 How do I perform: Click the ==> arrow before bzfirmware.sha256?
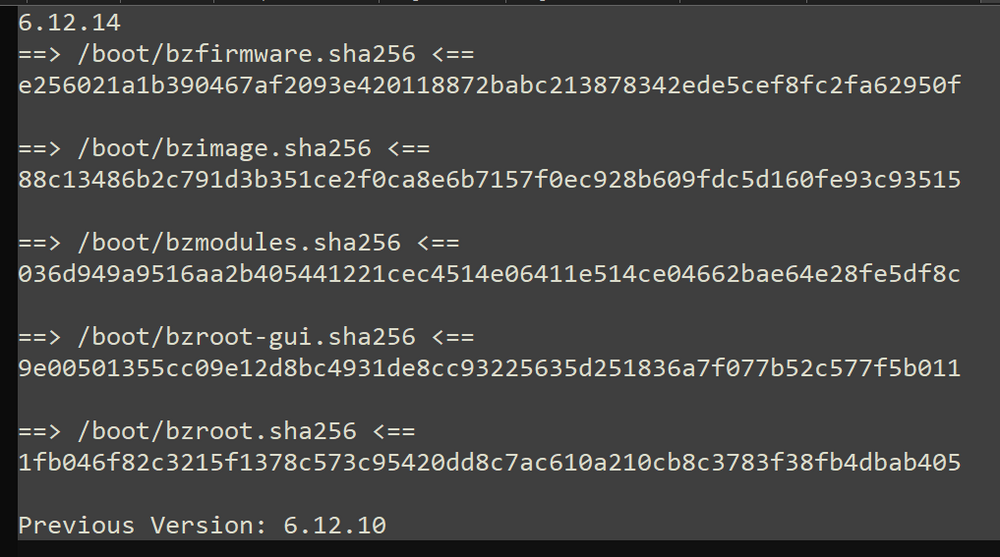[x=40, y=55]
